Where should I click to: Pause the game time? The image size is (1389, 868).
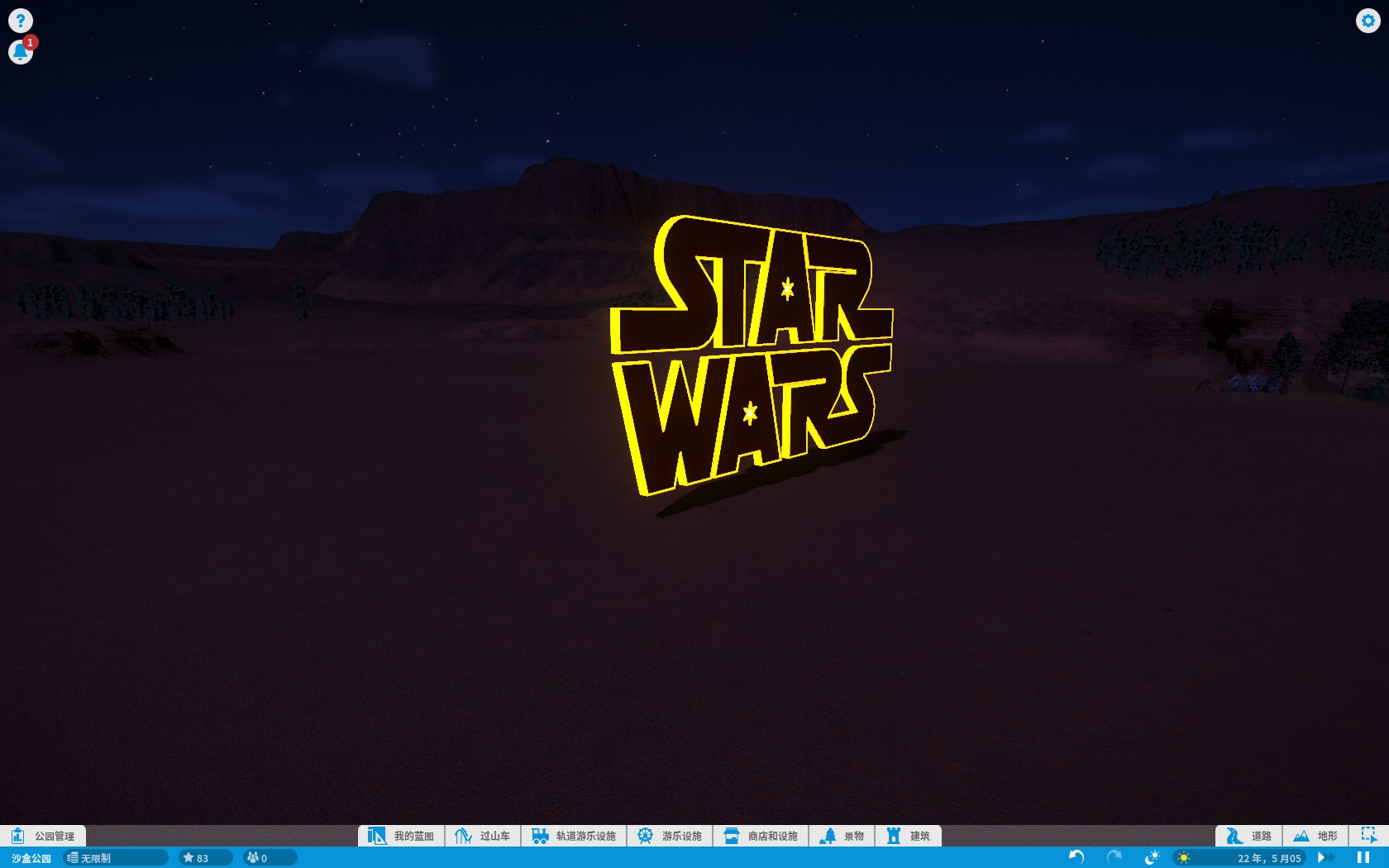tap(1363, 857)
